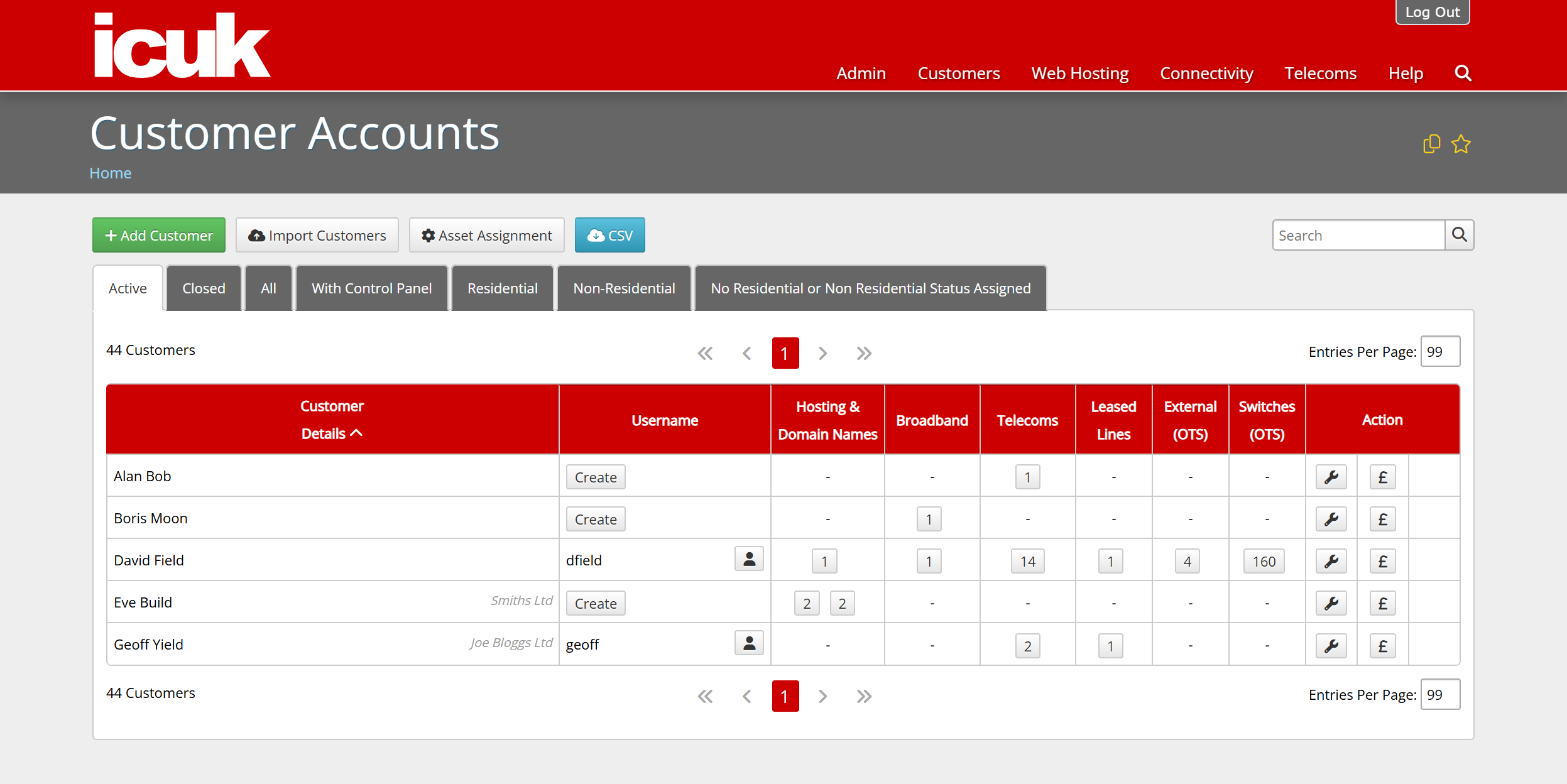Image resolution: width=1567 pixels, height=784 pixels.
Task: Click the search submit magnifier button
Action: (1459, 235)
